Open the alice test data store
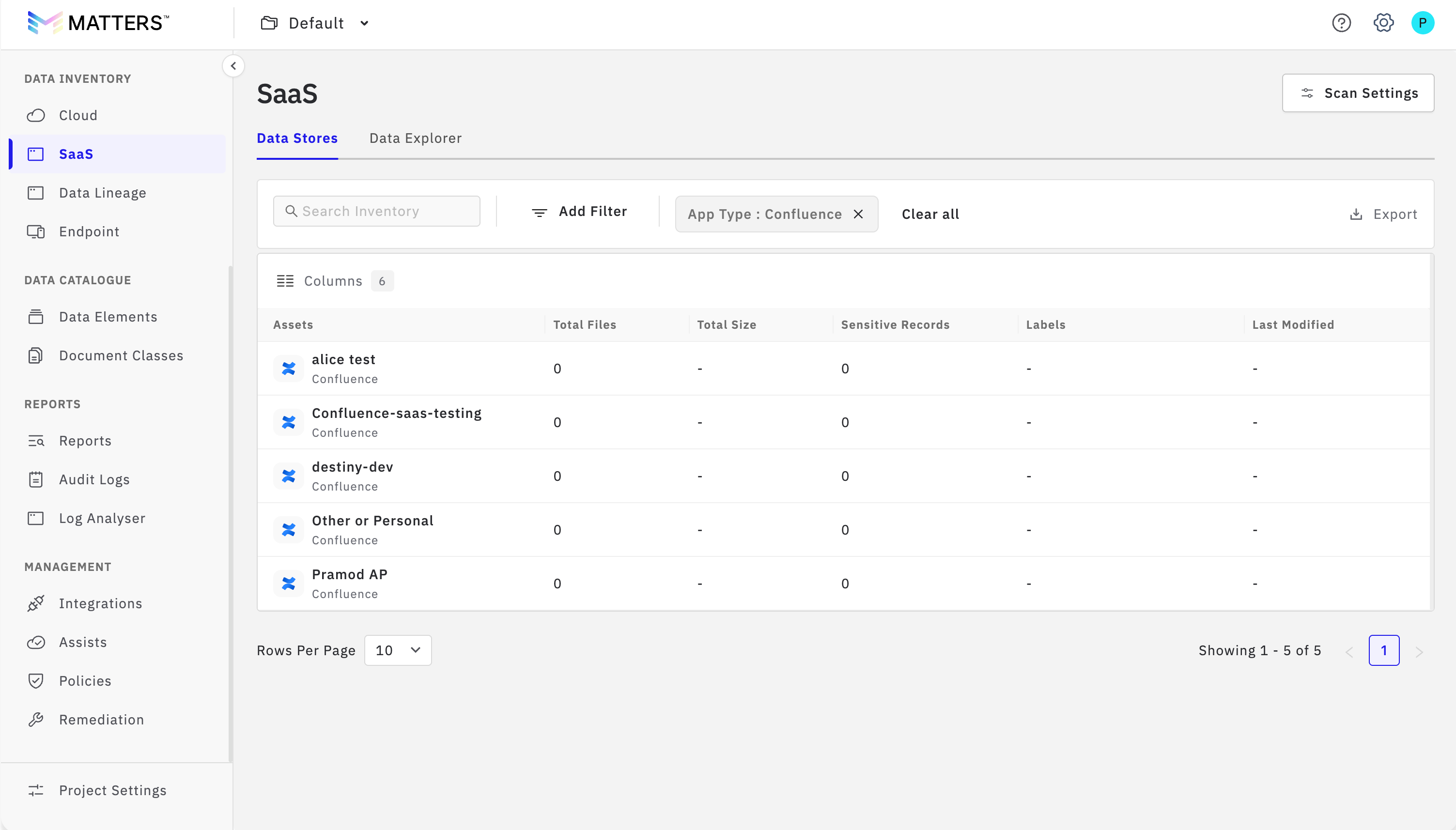1456x830 pixels. [x=343, y=360]
